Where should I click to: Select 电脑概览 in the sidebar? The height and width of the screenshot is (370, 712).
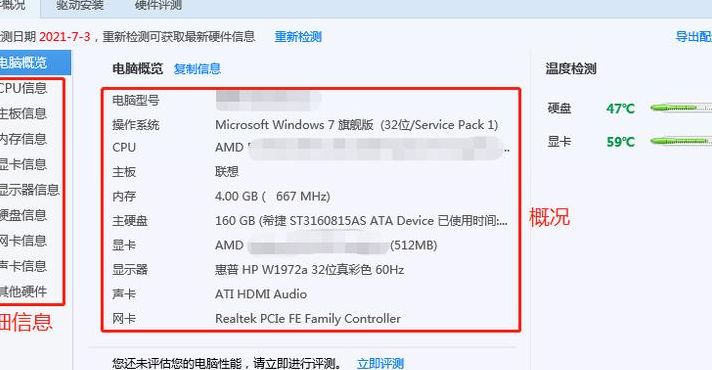pyautogui.click(x=35, y=63)
